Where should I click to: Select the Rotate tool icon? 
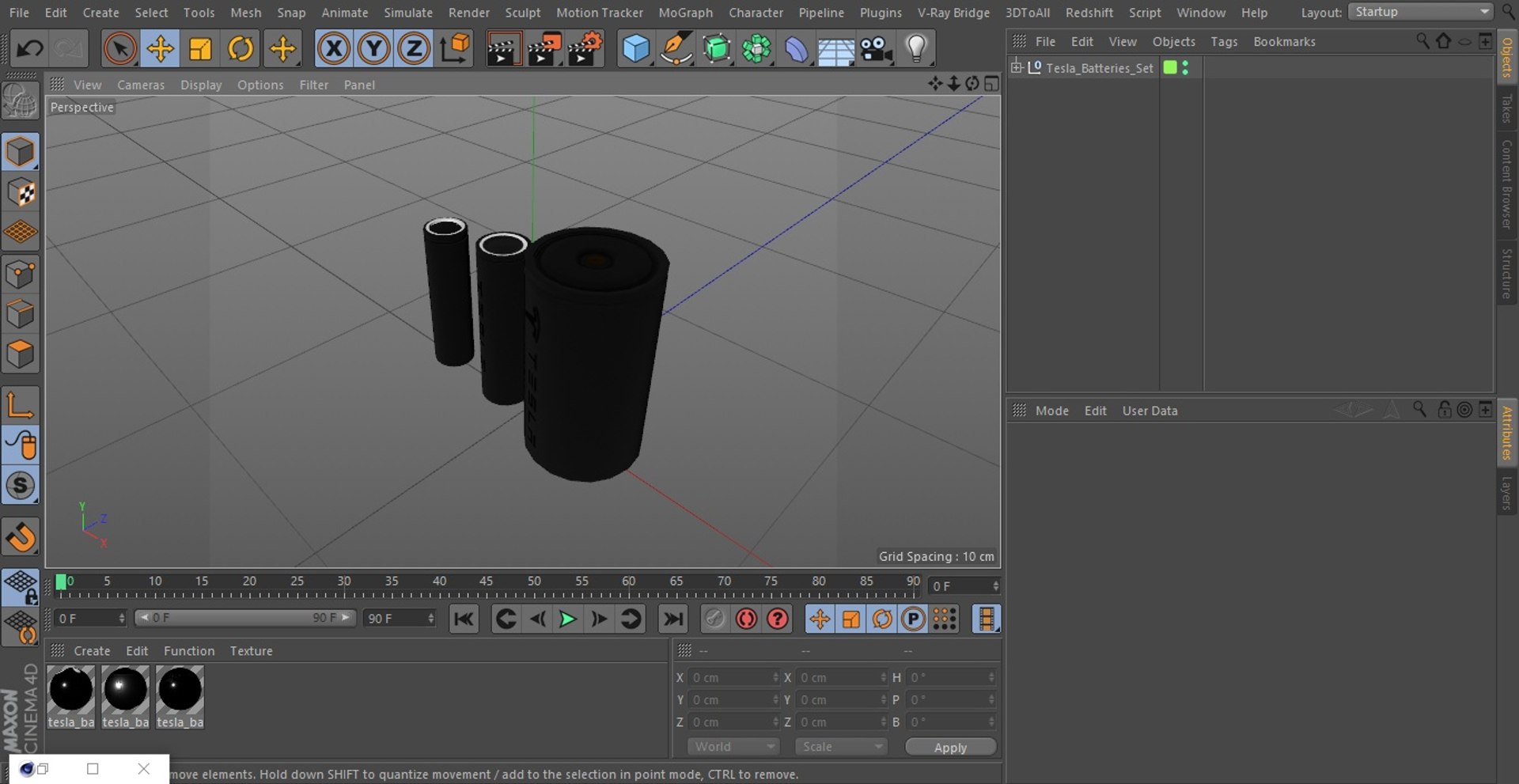[x=241, y=49]
